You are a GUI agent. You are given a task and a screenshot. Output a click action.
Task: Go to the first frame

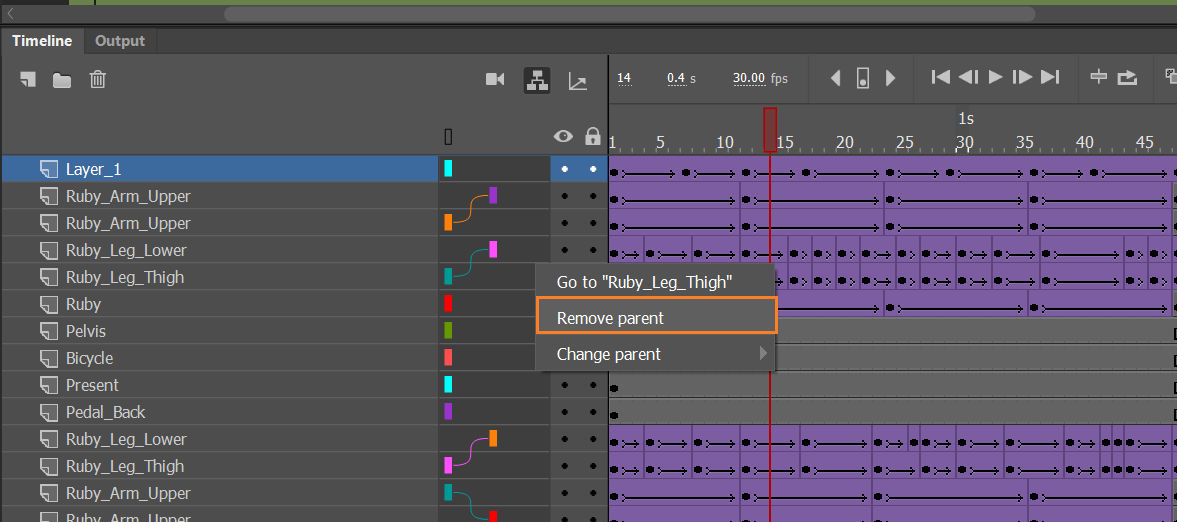pyautogui.click(x=941, y=77)
